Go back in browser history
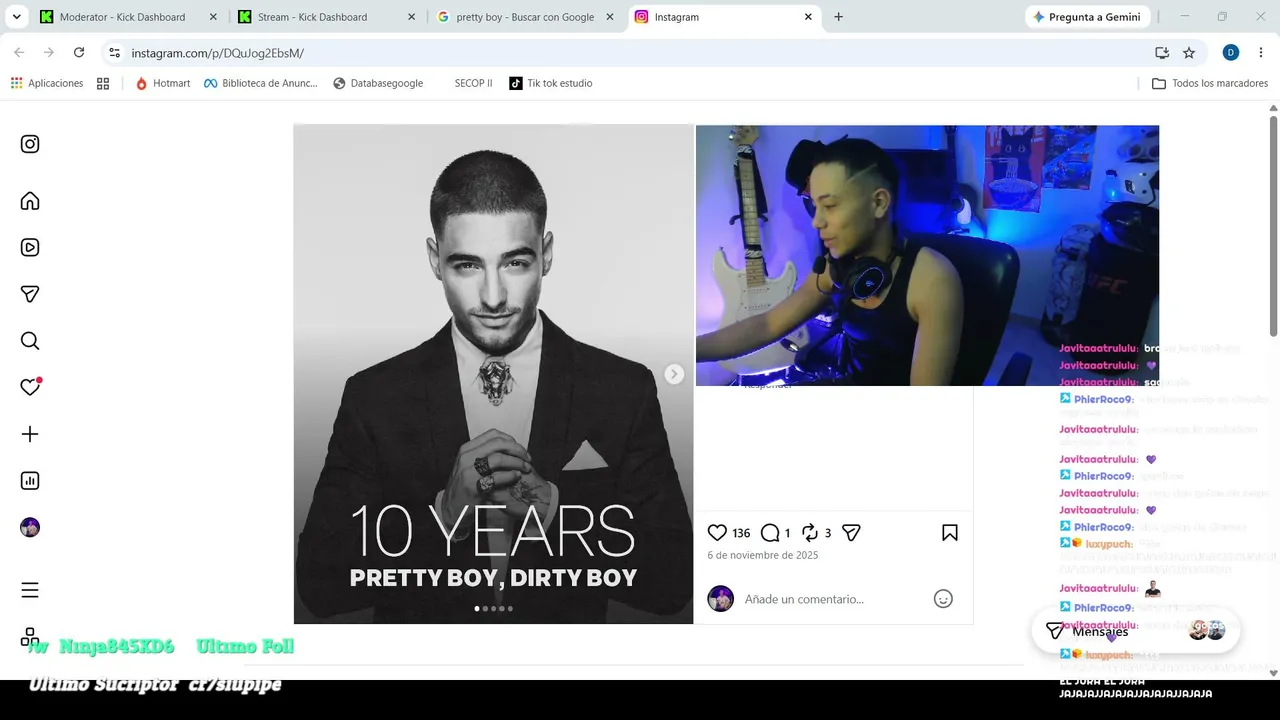Image resolution: width=1280 pixels, height=720 pixels. click(19, 52)
